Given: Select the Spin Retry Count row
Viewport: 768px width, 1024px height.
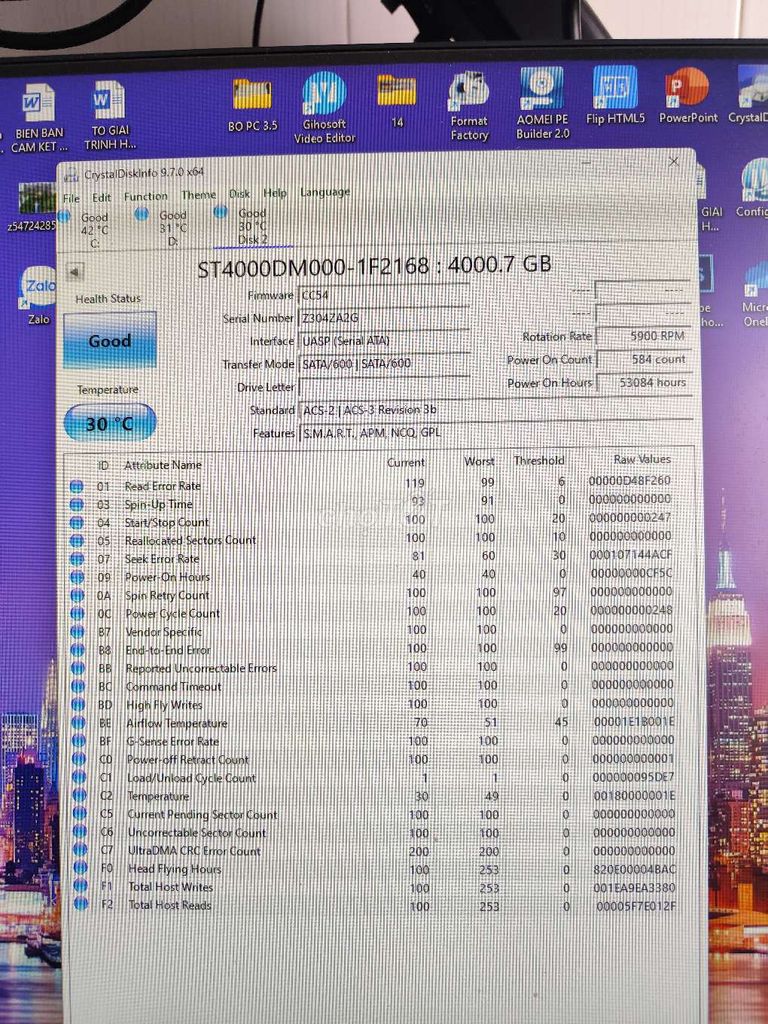Looking at the screenshot, I should 372,594.
